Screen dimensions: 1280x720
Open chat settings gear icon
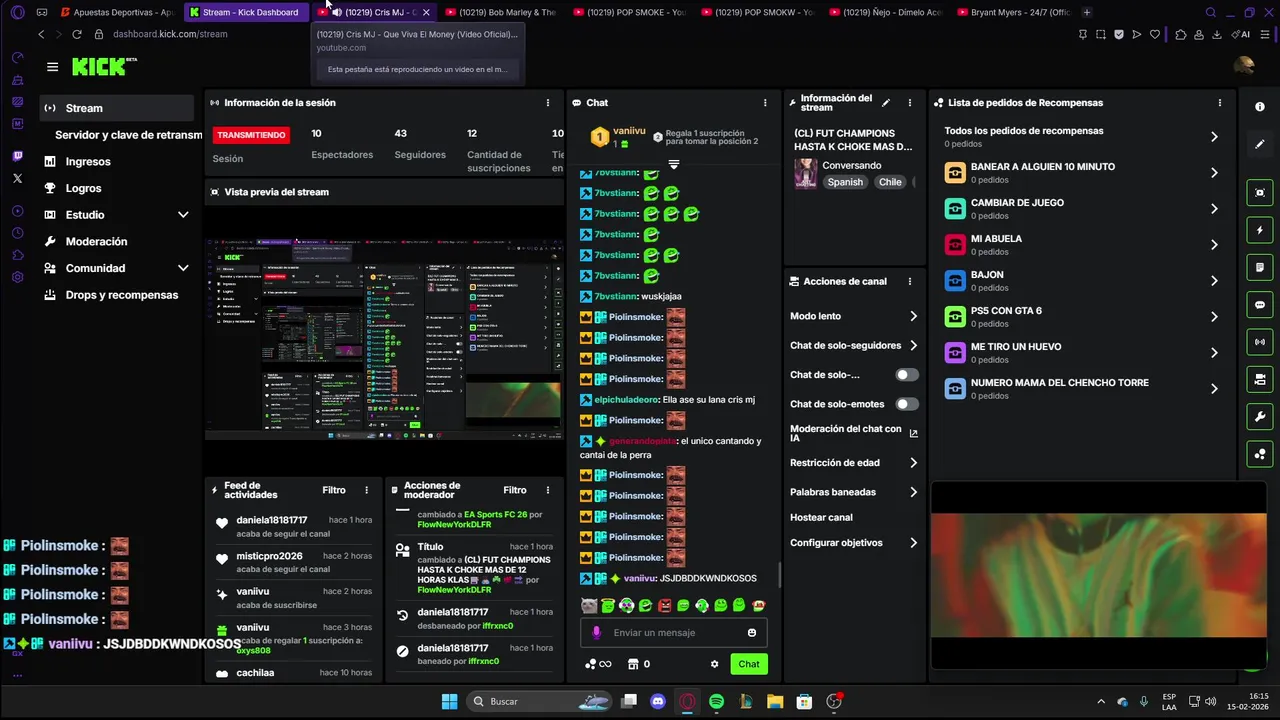point(714,664)
